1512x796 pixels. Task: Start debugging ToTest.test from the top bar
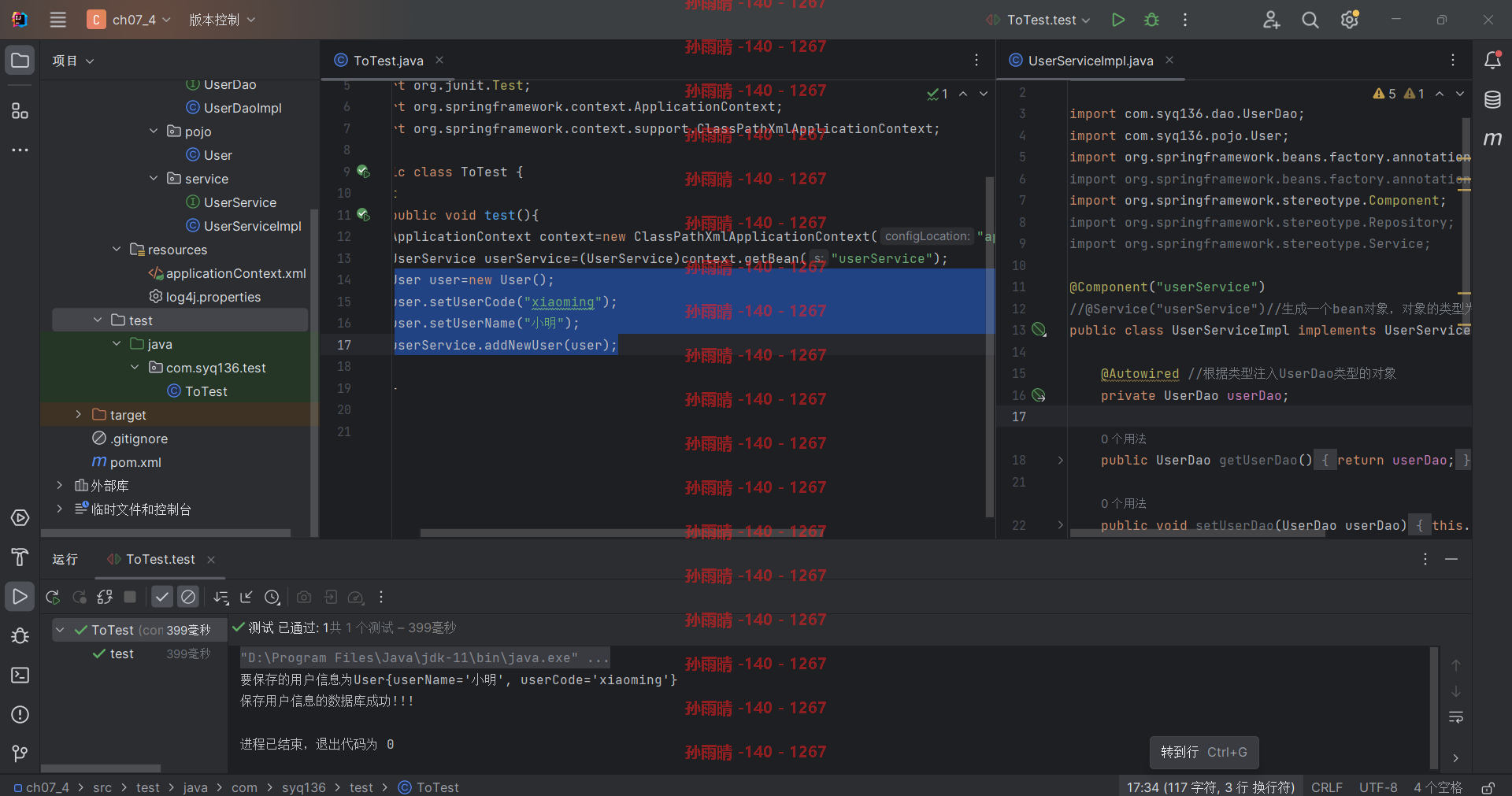click(1151, 20)
